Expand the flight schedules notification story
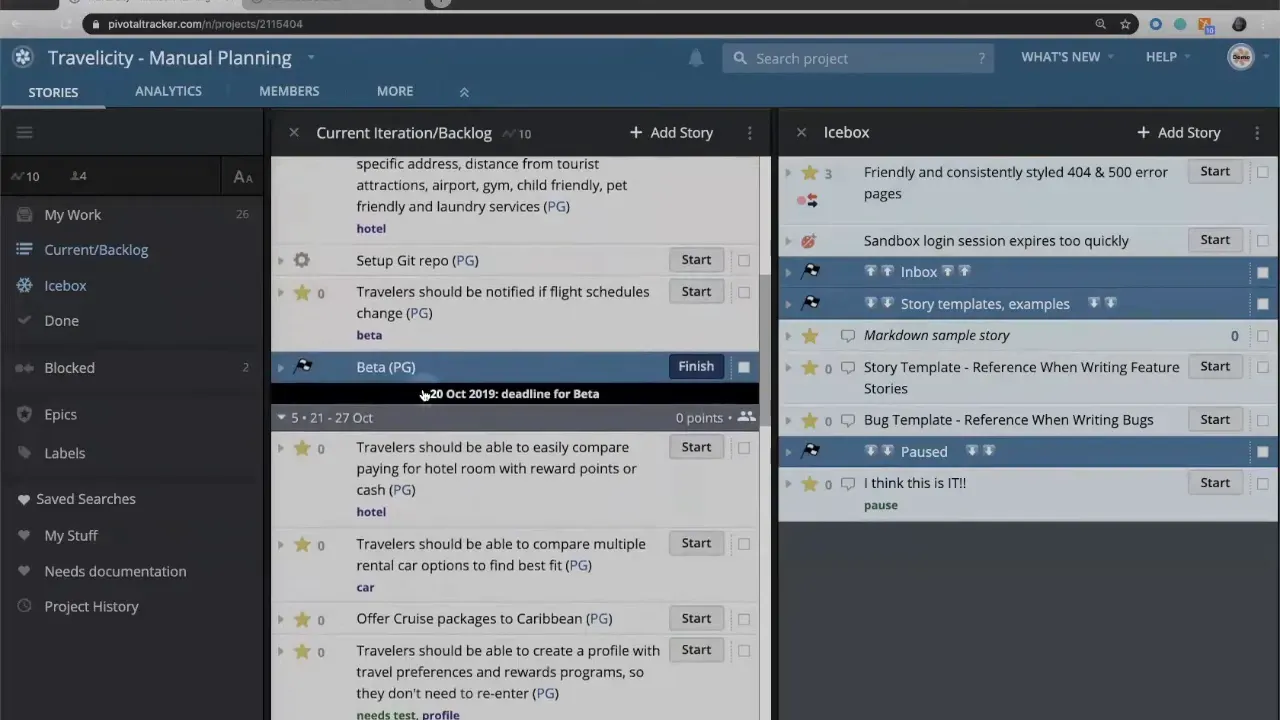This screenshot has width=1280, height=720. pyautogui.click(x=280, y=292)
